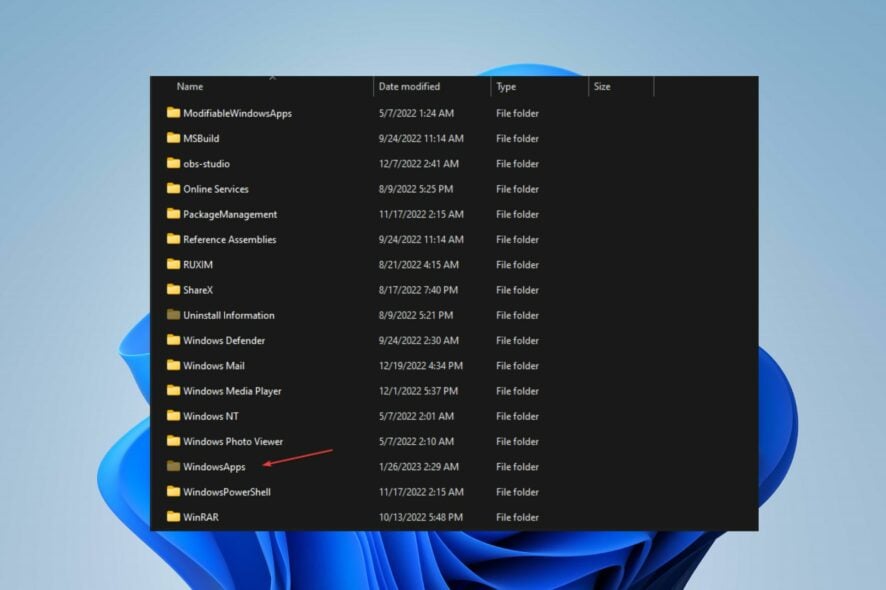The image size is (886, 590).
Task: Sort by the Type column header
Action: tap(506, 86)
